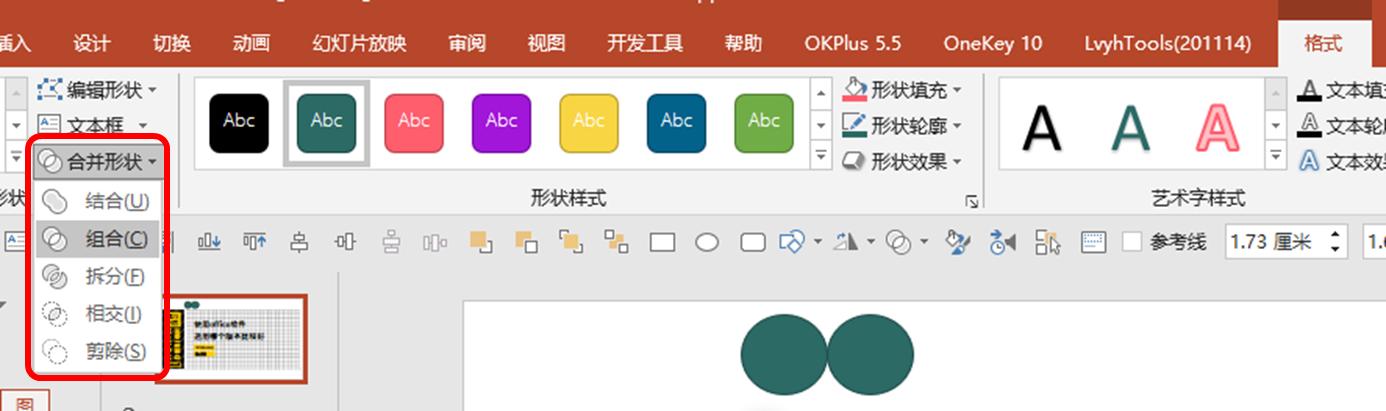Expand the shape styles gallery (More)
This screenshot has width=1386, height=411.
(821, 156)
